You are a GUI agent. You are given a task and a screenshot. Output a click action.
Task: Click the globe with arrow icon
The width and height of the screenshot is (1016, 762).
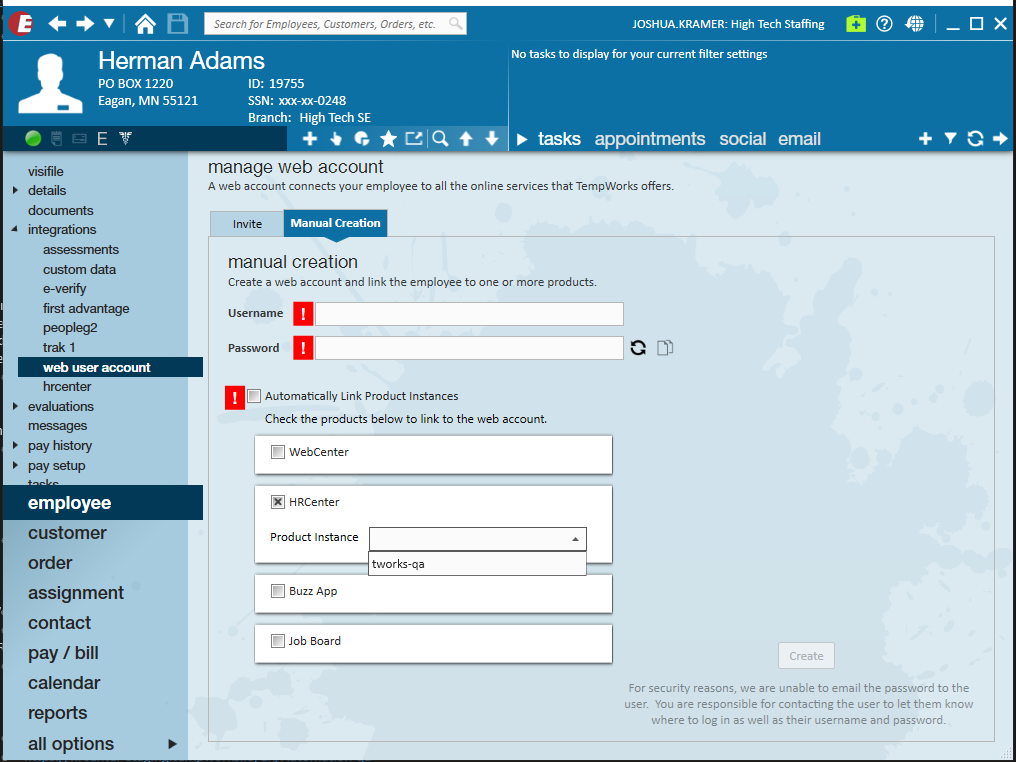pos(914,24)
